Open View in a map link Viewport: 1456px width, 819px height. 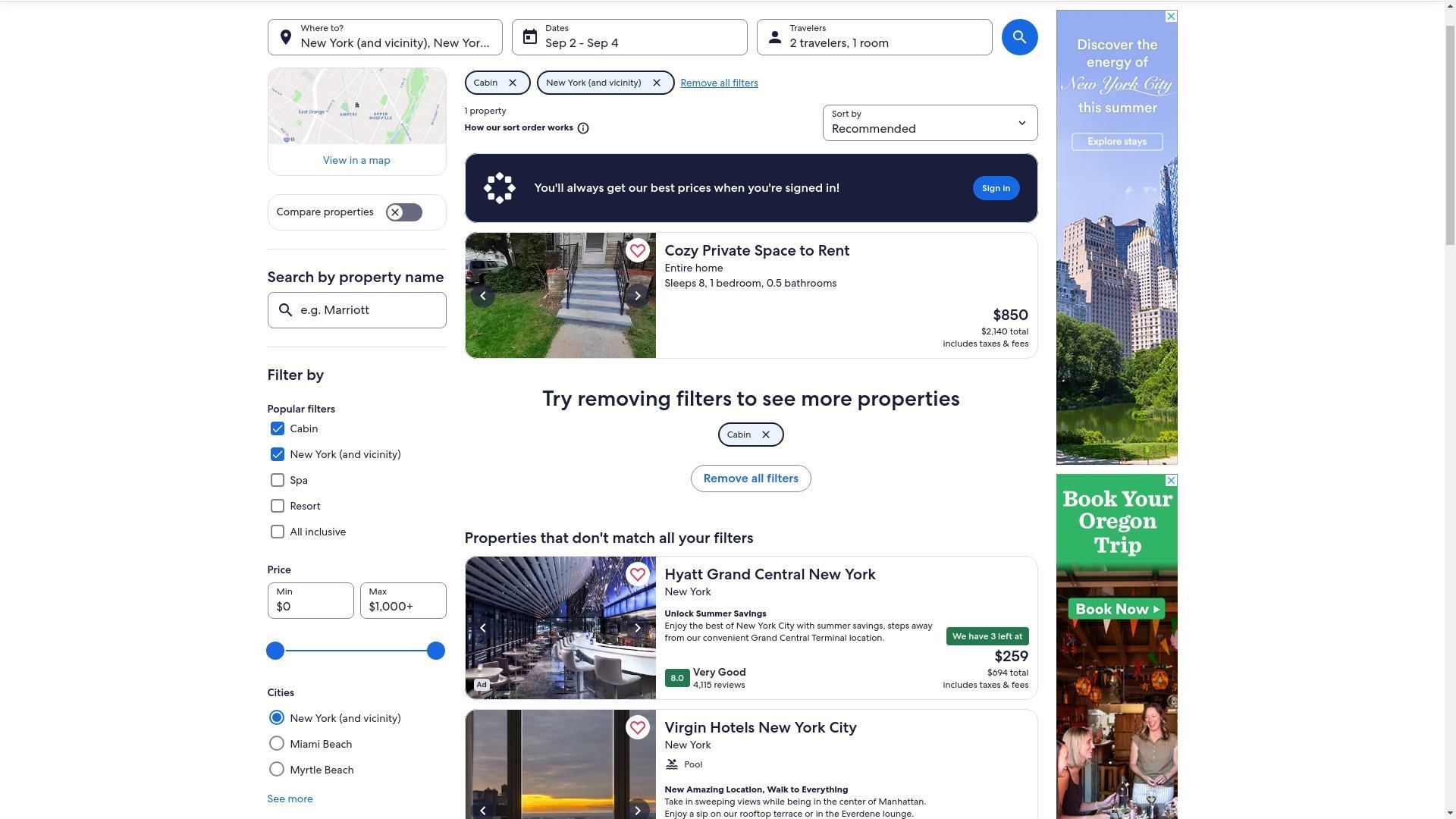(x=356, y=160)
